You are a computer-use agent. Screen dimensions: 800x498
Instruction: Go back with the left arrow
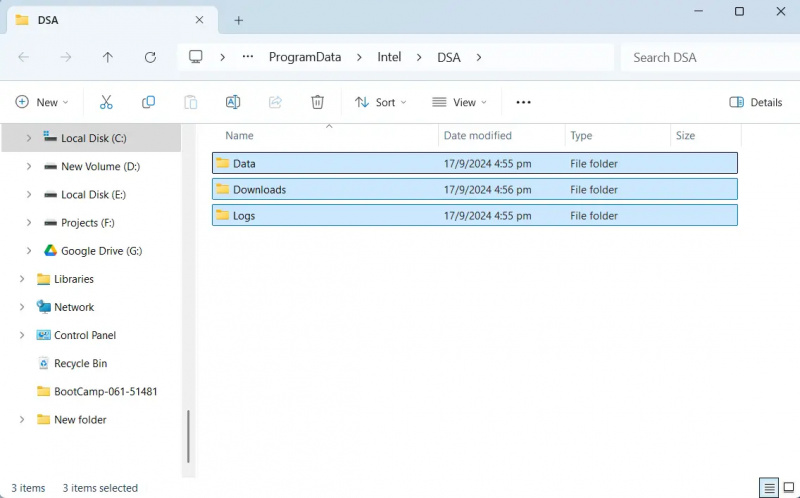tap(23, 57)
